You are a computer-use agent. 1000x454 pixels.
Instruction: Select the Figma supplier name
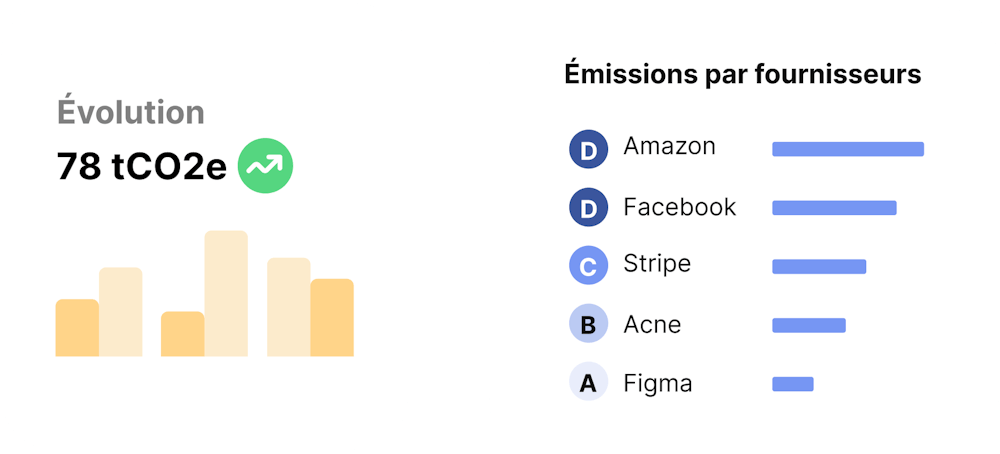[658, 384]
